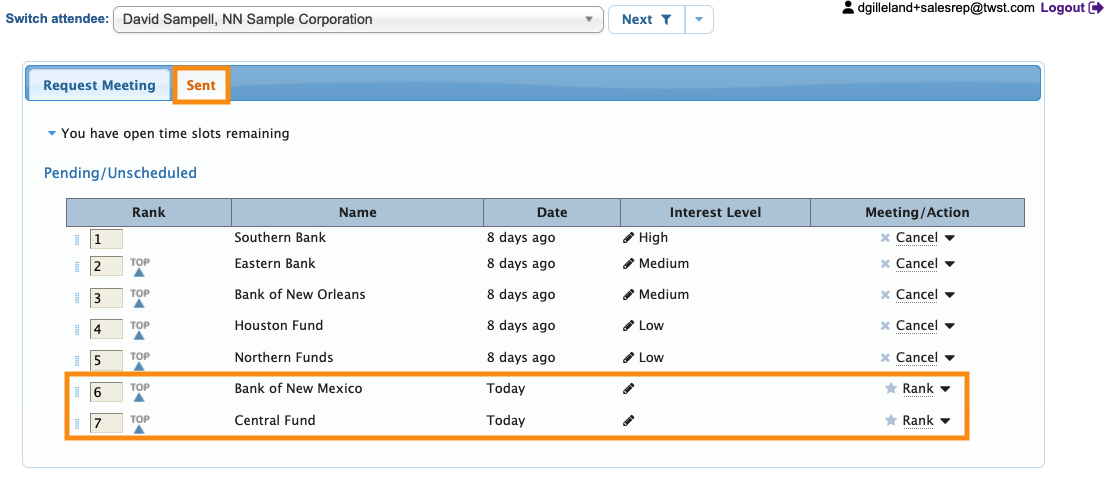Click the Logout arrow icon
The image size is (1119, 484).
point(1096,8)
